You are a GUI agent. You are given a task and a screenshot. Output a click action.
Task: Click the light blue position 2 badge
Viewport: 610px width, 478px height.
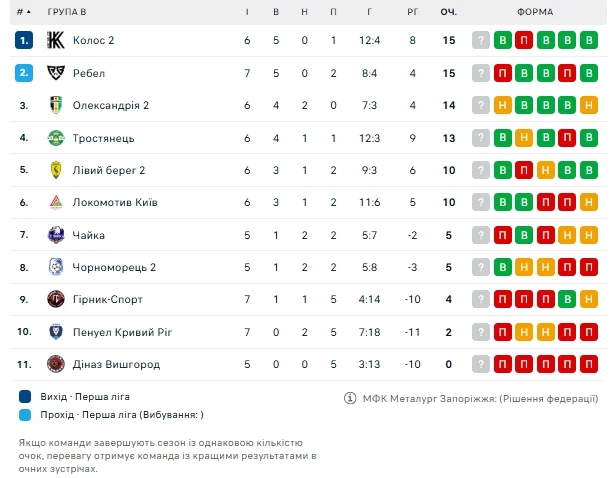[25, 73]
